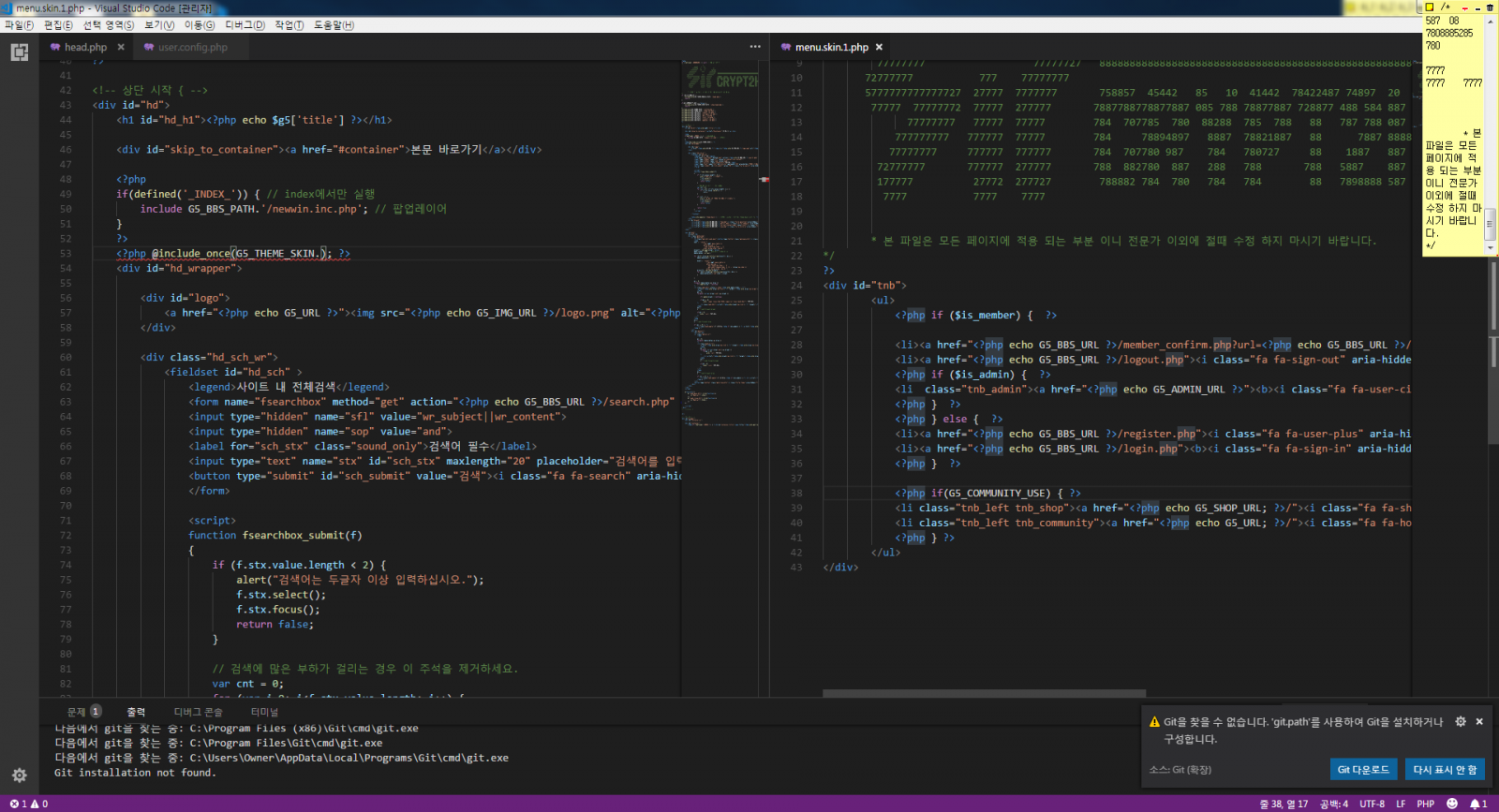This screenshot has height=812, width=1499.
Task: Click the Git 다운로드 button
Action: pyautogui.click(x=1363, y=769)
